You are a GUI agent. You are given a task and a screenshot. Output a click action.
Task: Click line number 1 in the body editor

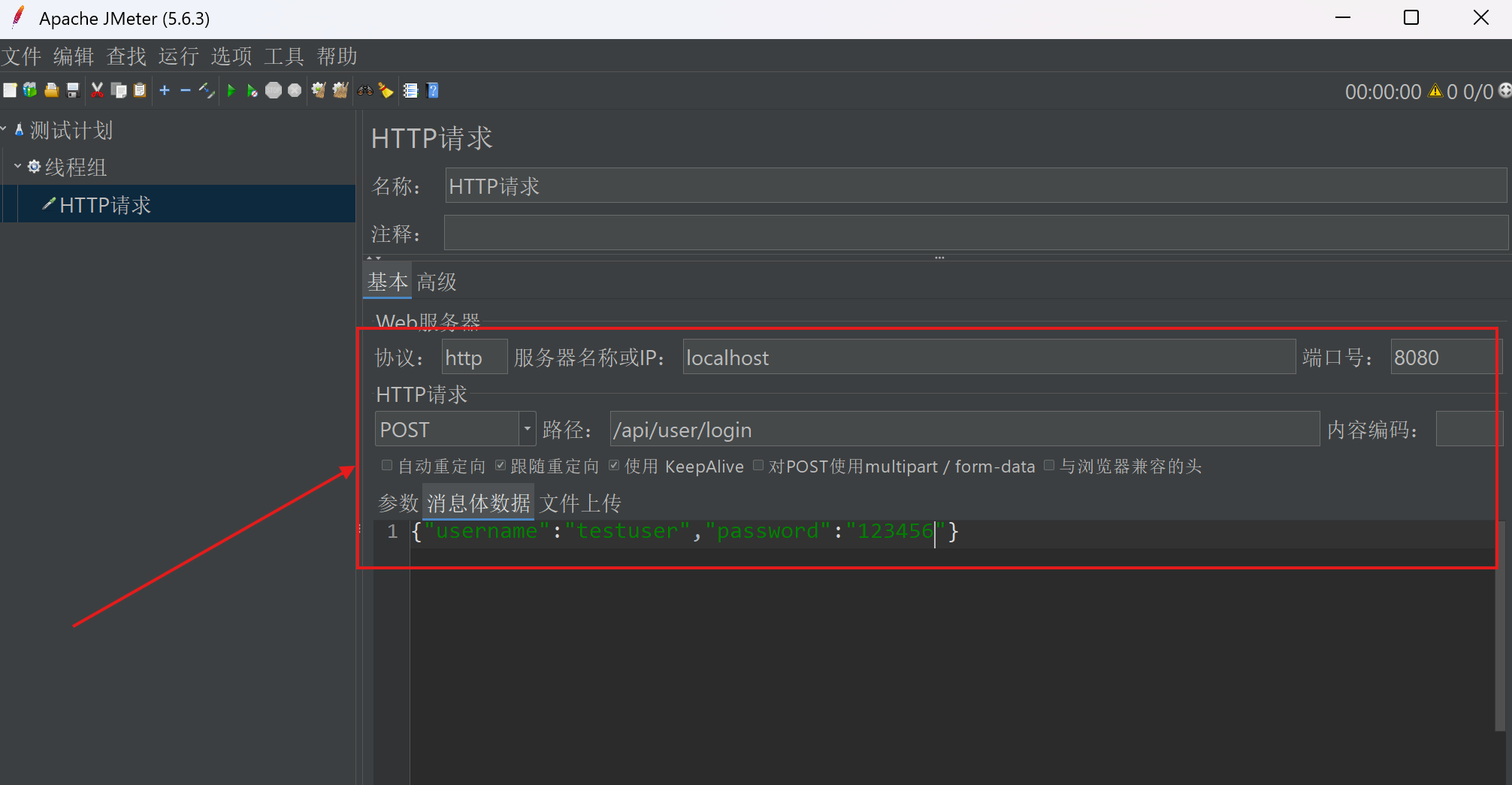[x=392, y=532]
